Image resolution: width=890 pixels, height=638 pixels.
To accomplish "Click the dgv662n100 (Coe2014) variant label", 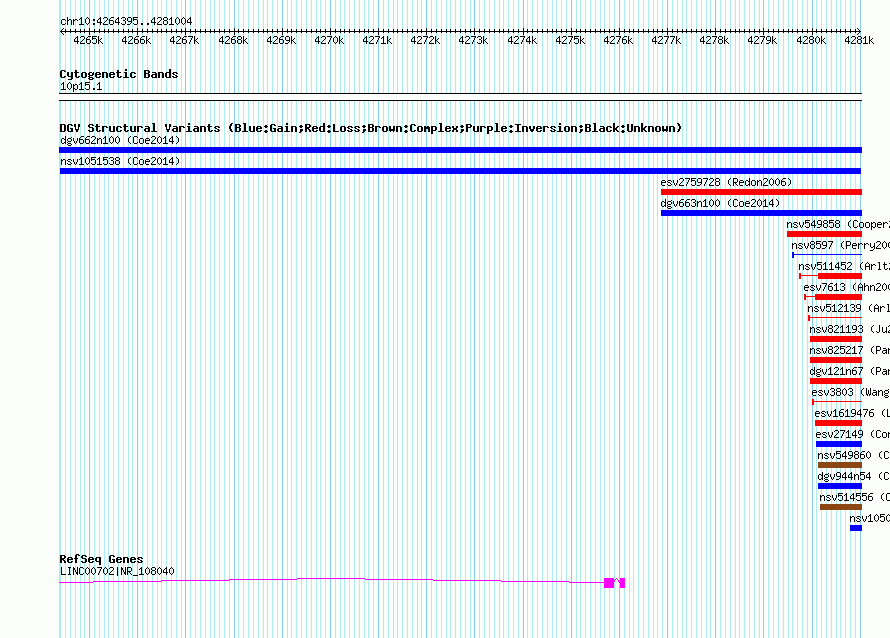I will (x=120, y=140).
